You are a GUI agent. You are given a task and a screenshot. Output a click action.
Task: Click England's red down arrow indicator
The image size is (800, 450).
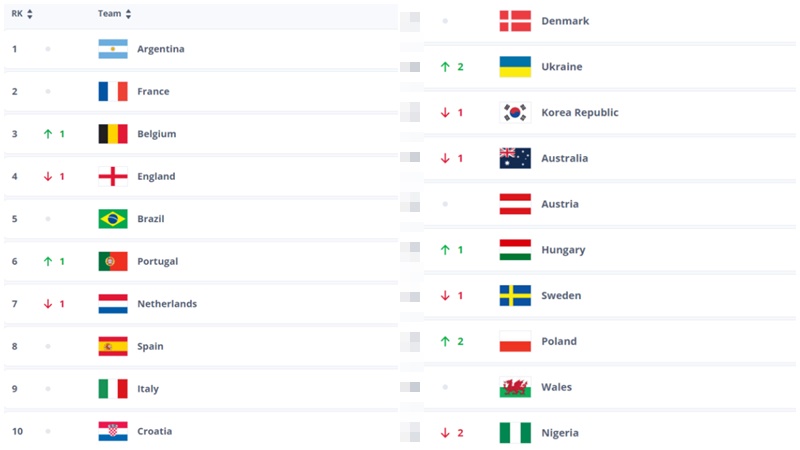click(x=47, y=177)
